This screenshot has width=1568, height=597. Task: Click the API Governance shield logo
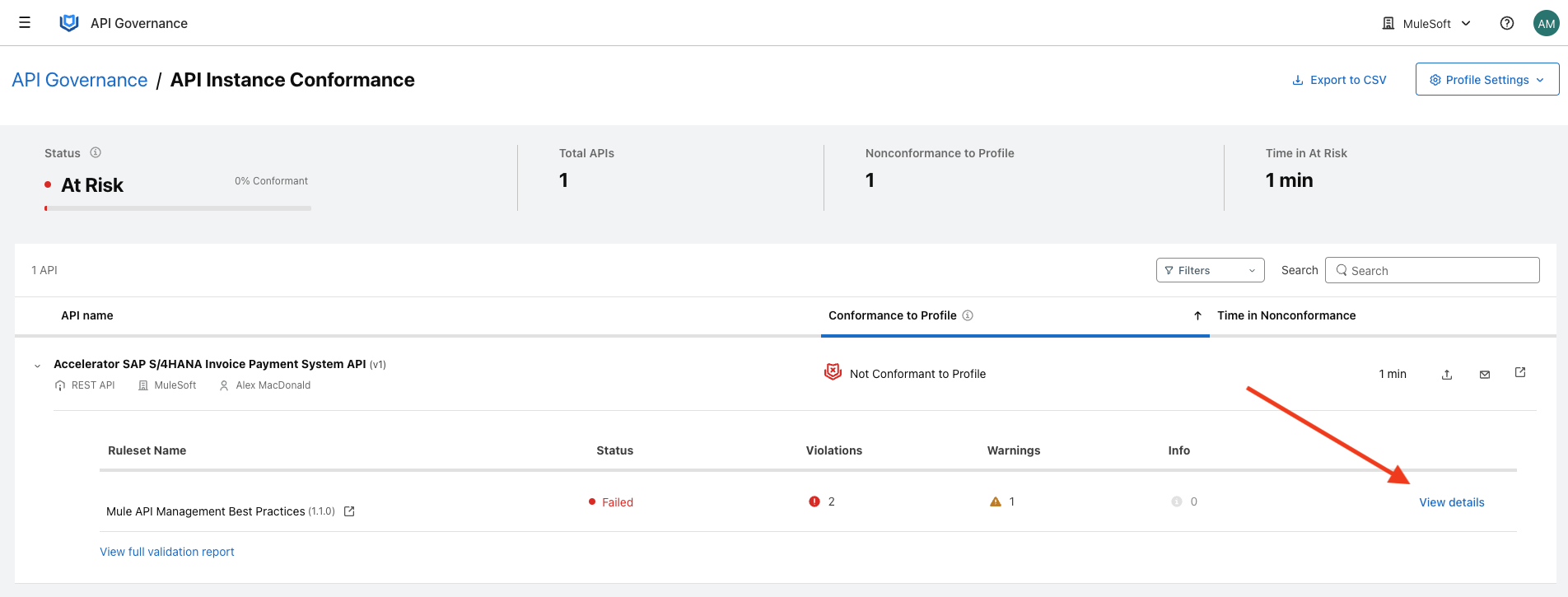(x=69, y=23)
